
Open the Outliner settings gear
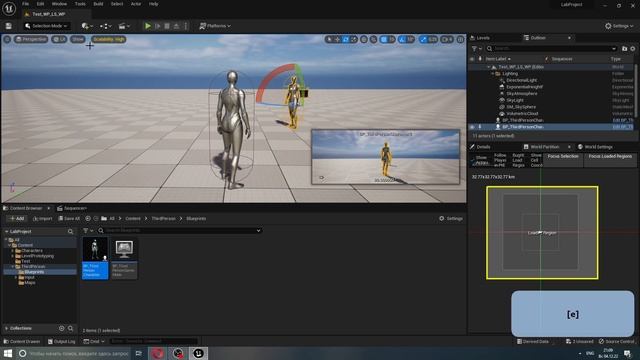633,49
